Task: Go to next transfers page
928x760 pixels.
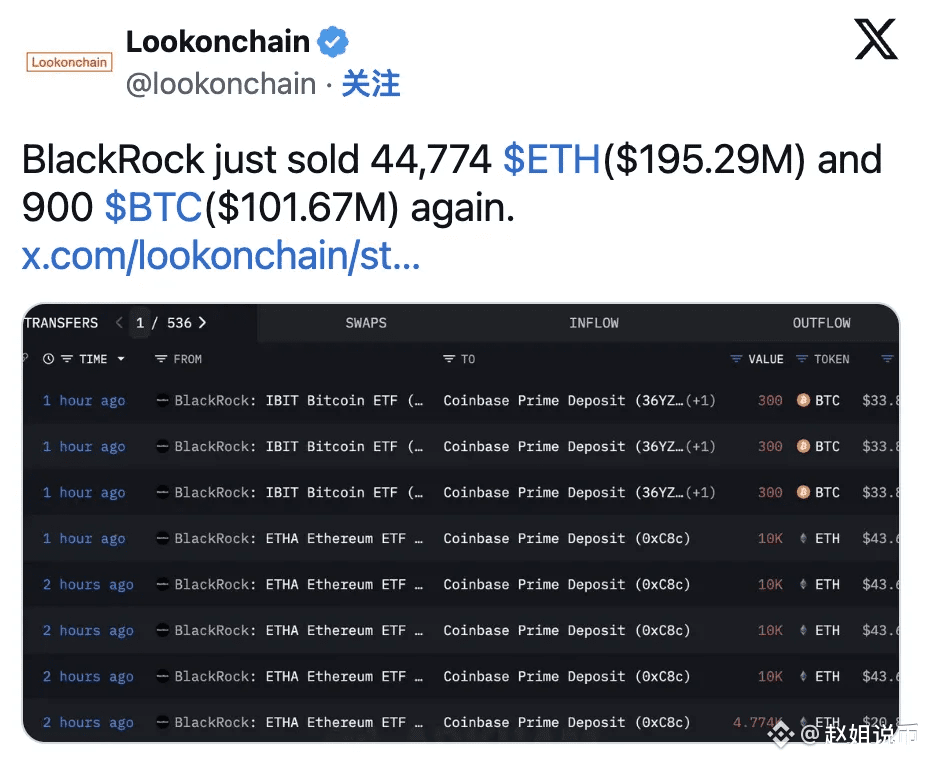Action: tap(202, 323)
